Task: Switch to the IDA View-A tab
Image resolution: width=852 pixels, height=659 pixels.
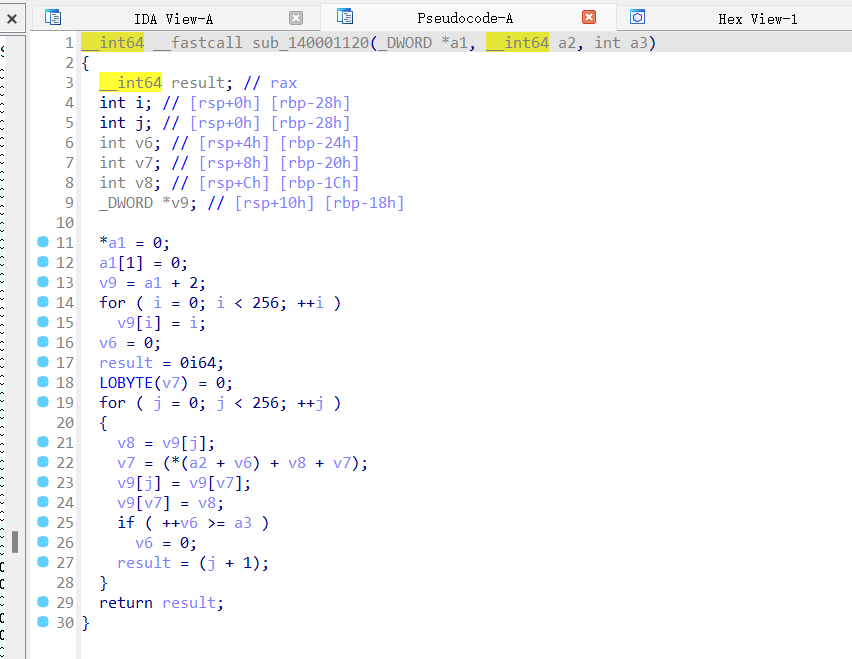Action: [174, 19]
